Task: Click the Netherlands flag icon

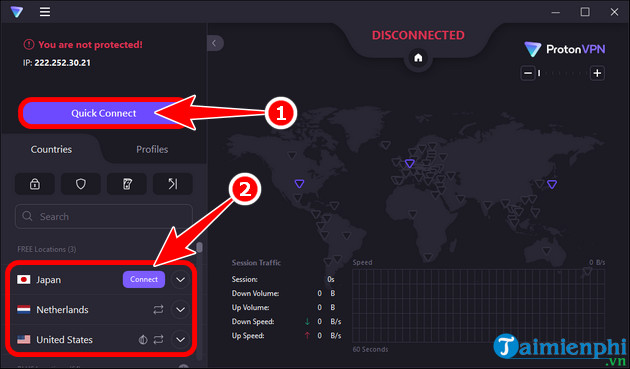Action: 24,310
